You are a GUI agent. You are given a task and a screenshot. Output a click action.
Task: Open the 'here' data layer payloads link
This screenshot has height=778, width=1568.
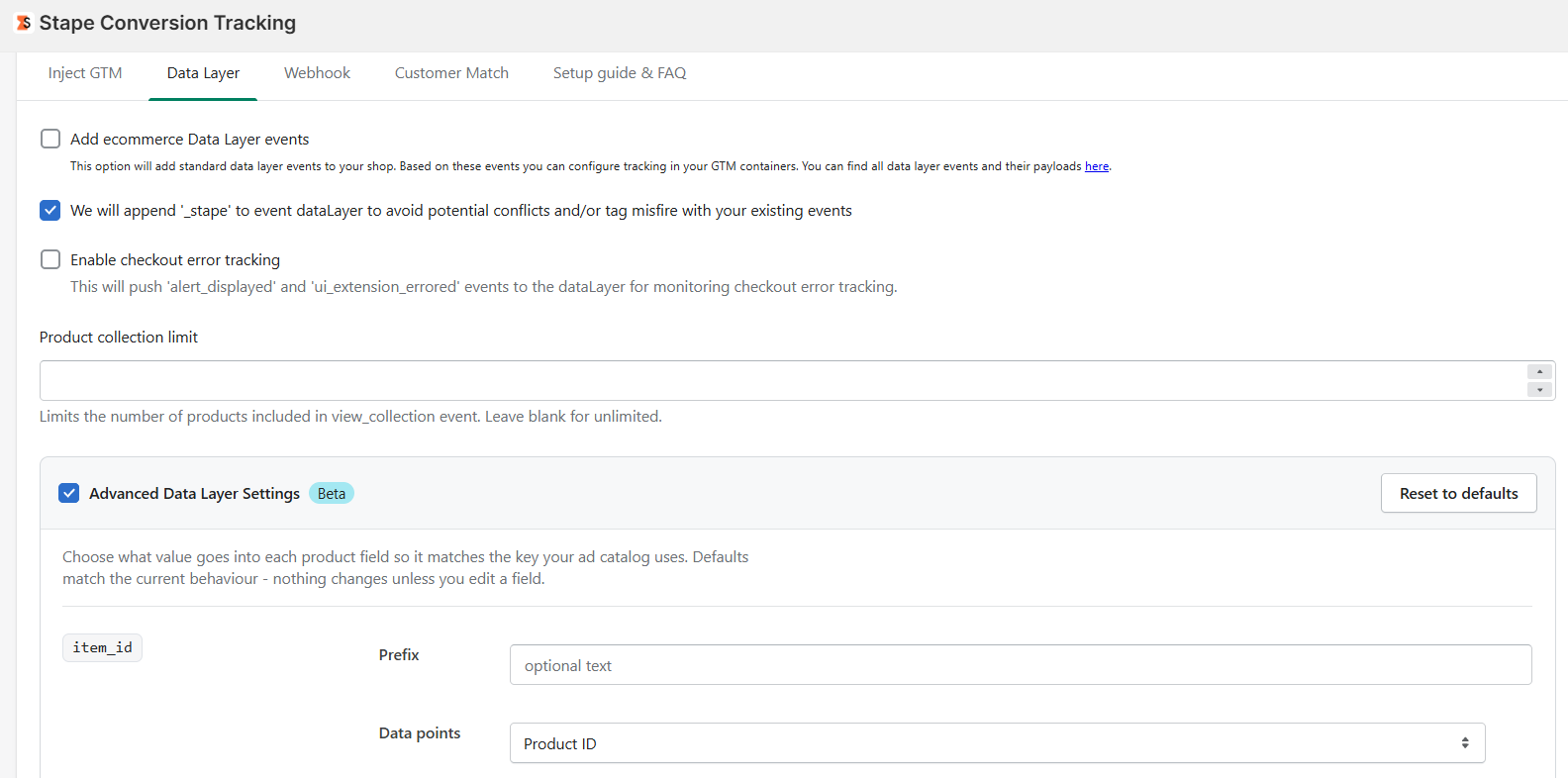[1097, 166]
